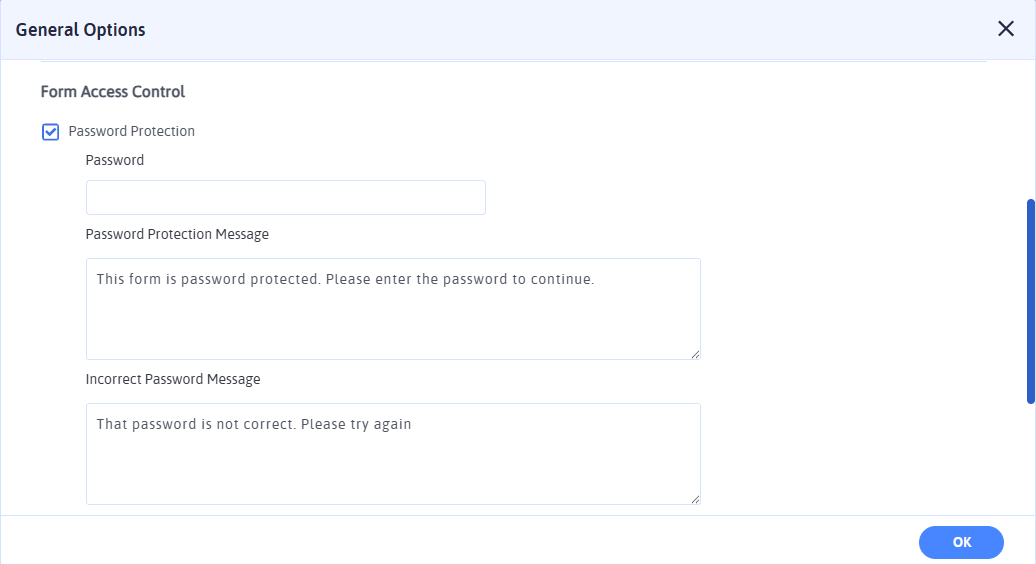Grab the Password Protection Message textarea resize handle
Image resolution: width=1036 pixels, height=564 pixels.
(x=695, y=353)
